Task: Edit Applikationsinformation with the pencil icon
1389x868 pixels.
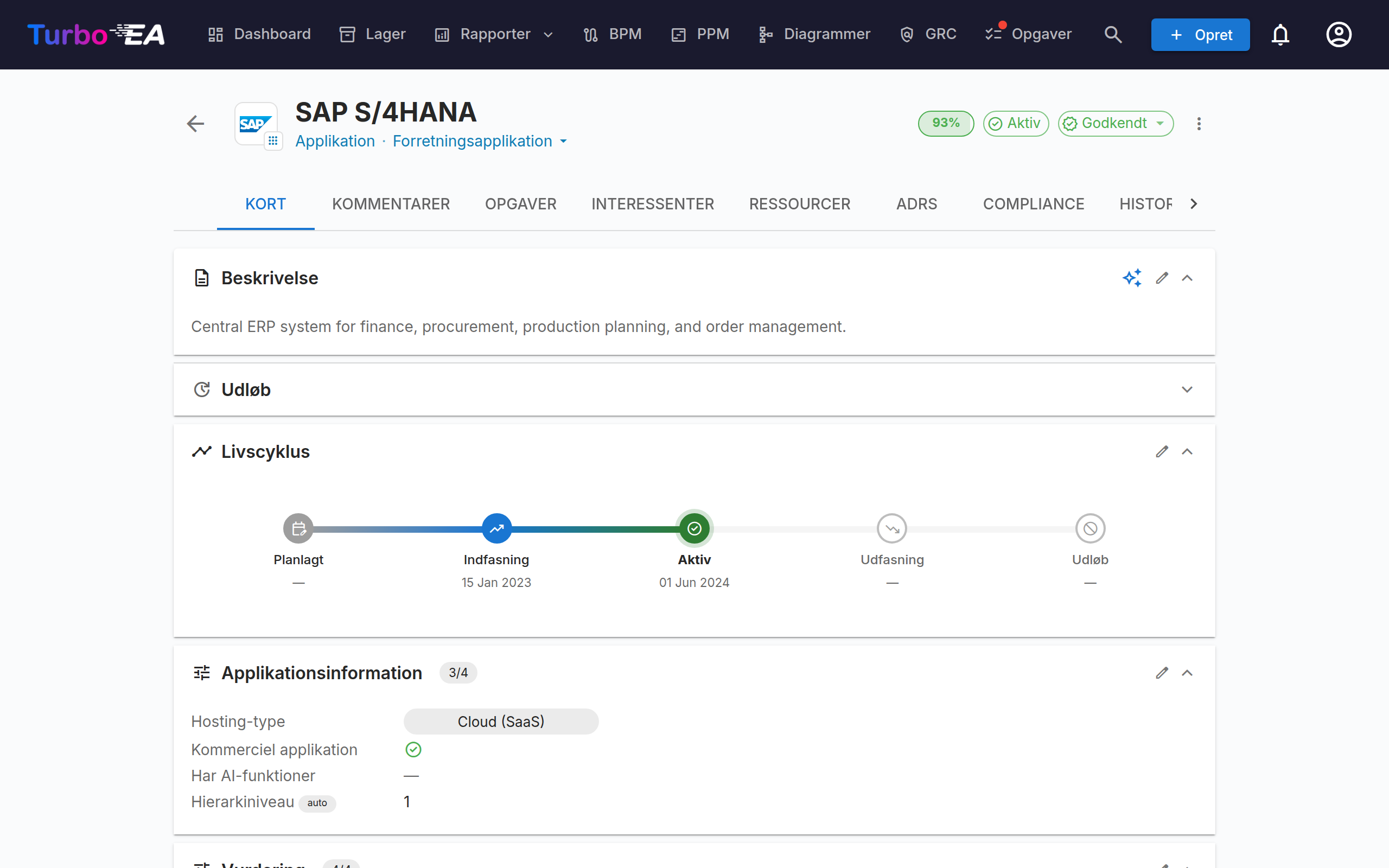Action: (1162, 673)
